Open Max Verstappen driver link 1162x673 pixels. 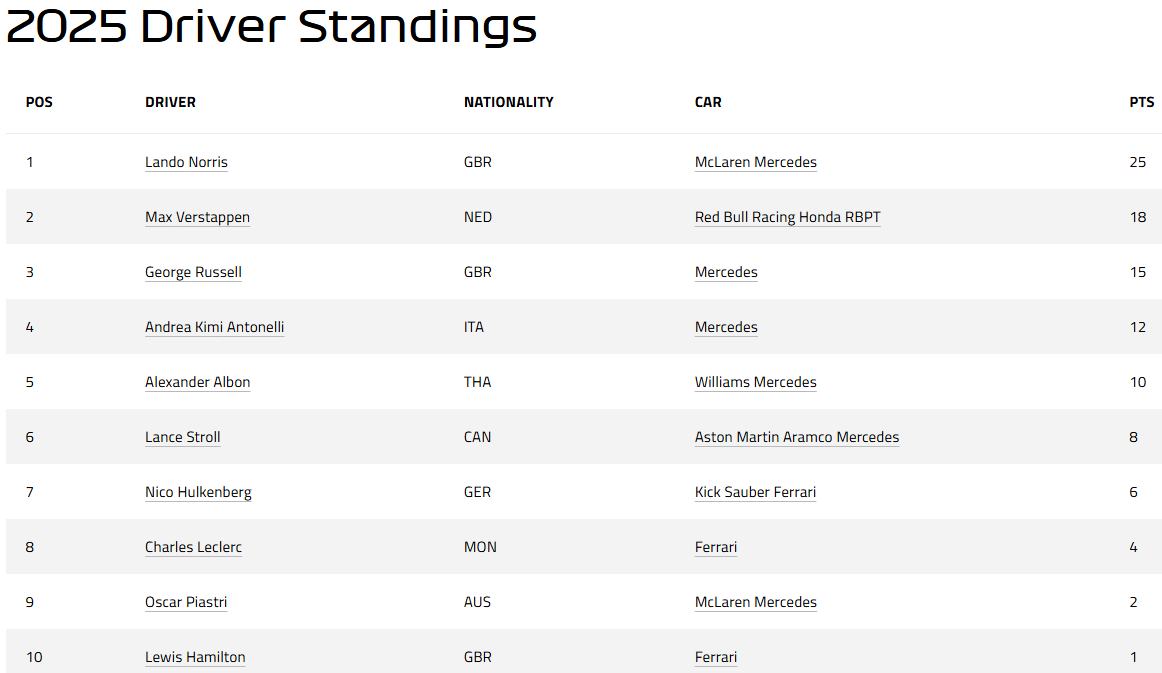click(197, 217)
